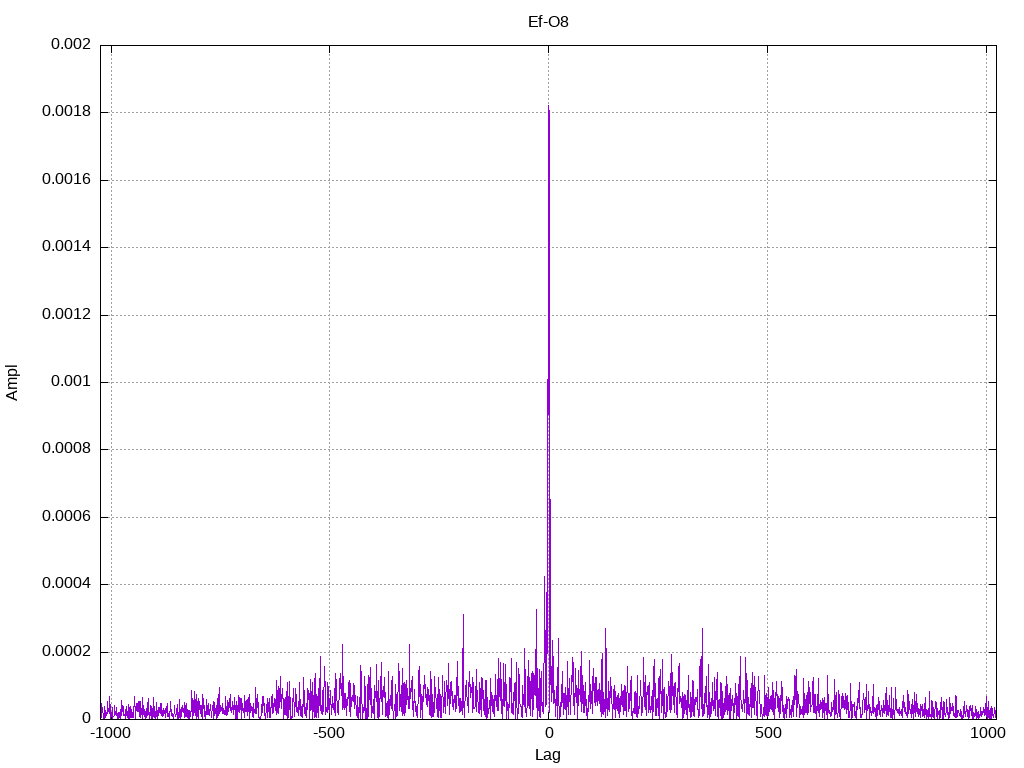Select the 0.0018 Y-axis tick label
Viewport: 1024px width, 768px height.
[67, 112]
